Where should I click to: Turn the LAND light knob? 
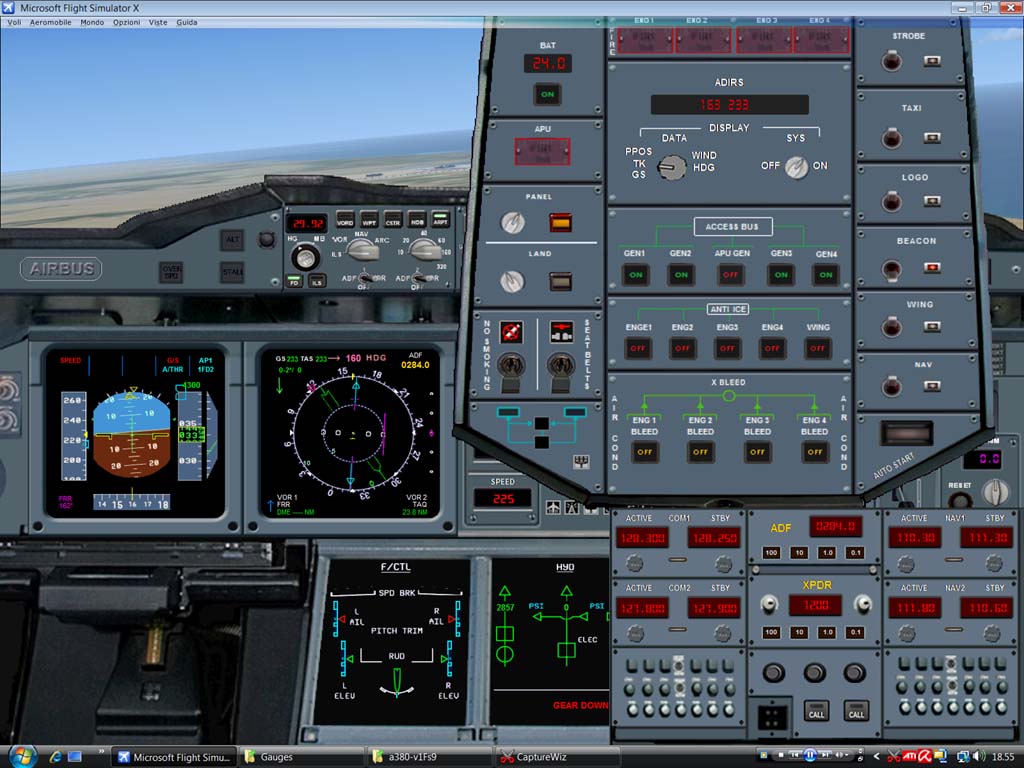pyautogui.click(x=513, y=282)
